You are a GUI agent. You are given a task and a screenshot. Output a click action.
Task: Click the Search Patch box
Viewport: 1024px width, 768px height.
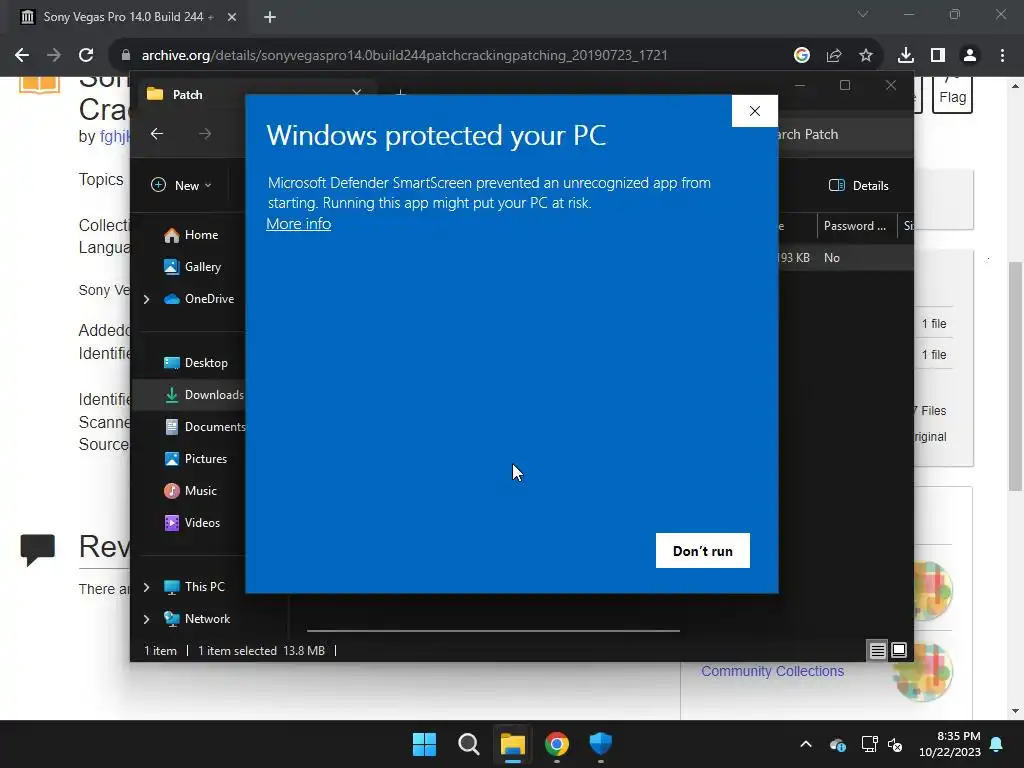click(842, 134)
